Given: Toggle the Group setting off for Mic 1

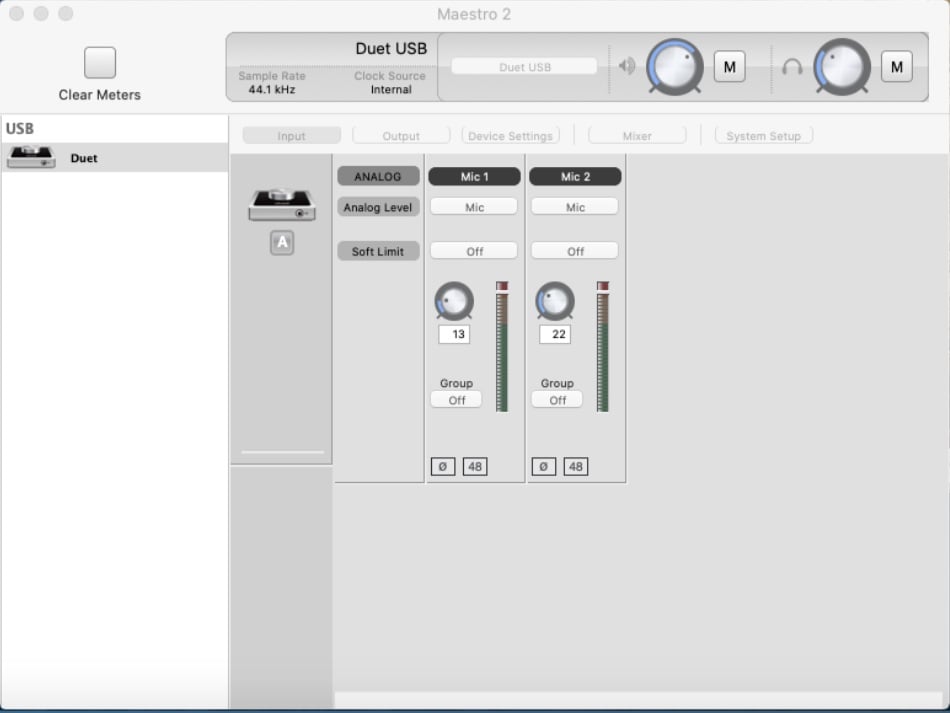Looking at the screenshot, I should coord(455,399).
